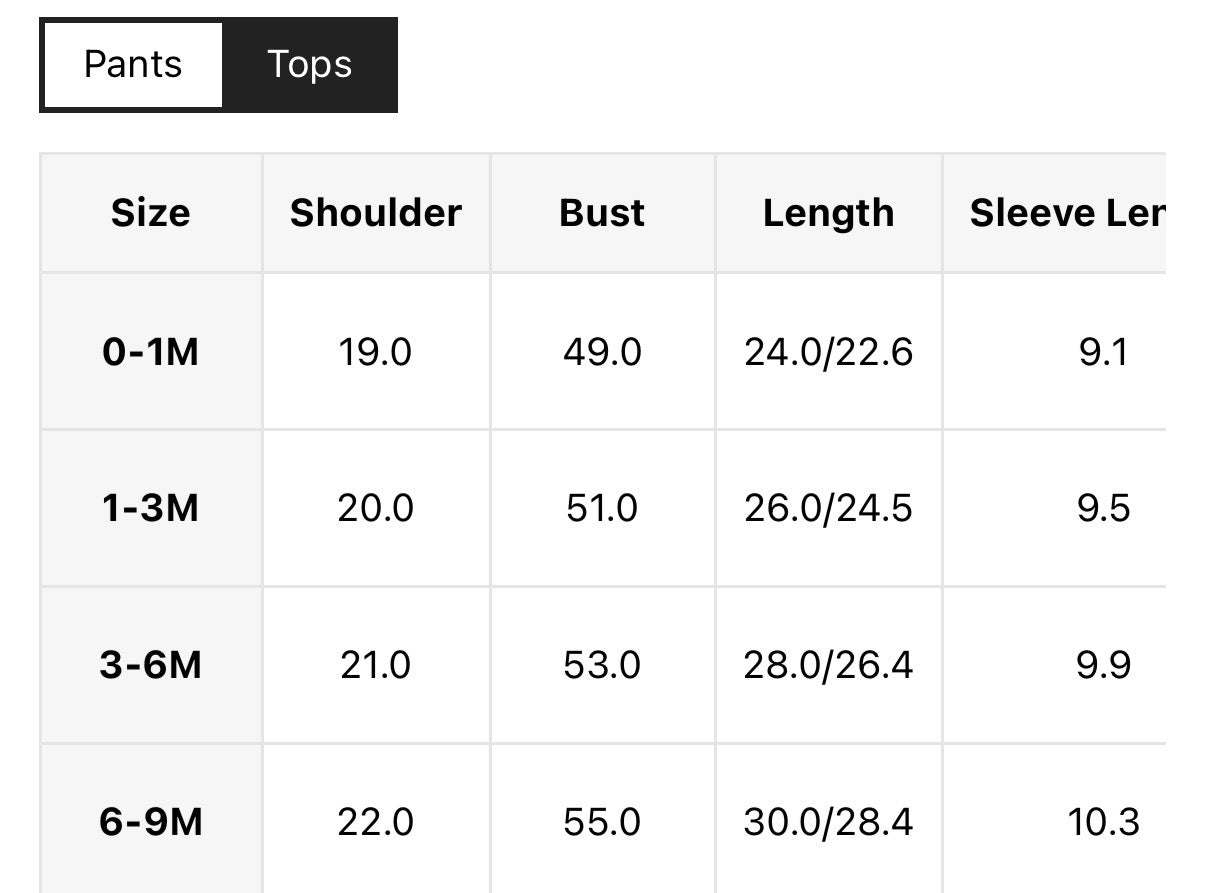Switch to the Pants tab

click(x=133, y=65)
